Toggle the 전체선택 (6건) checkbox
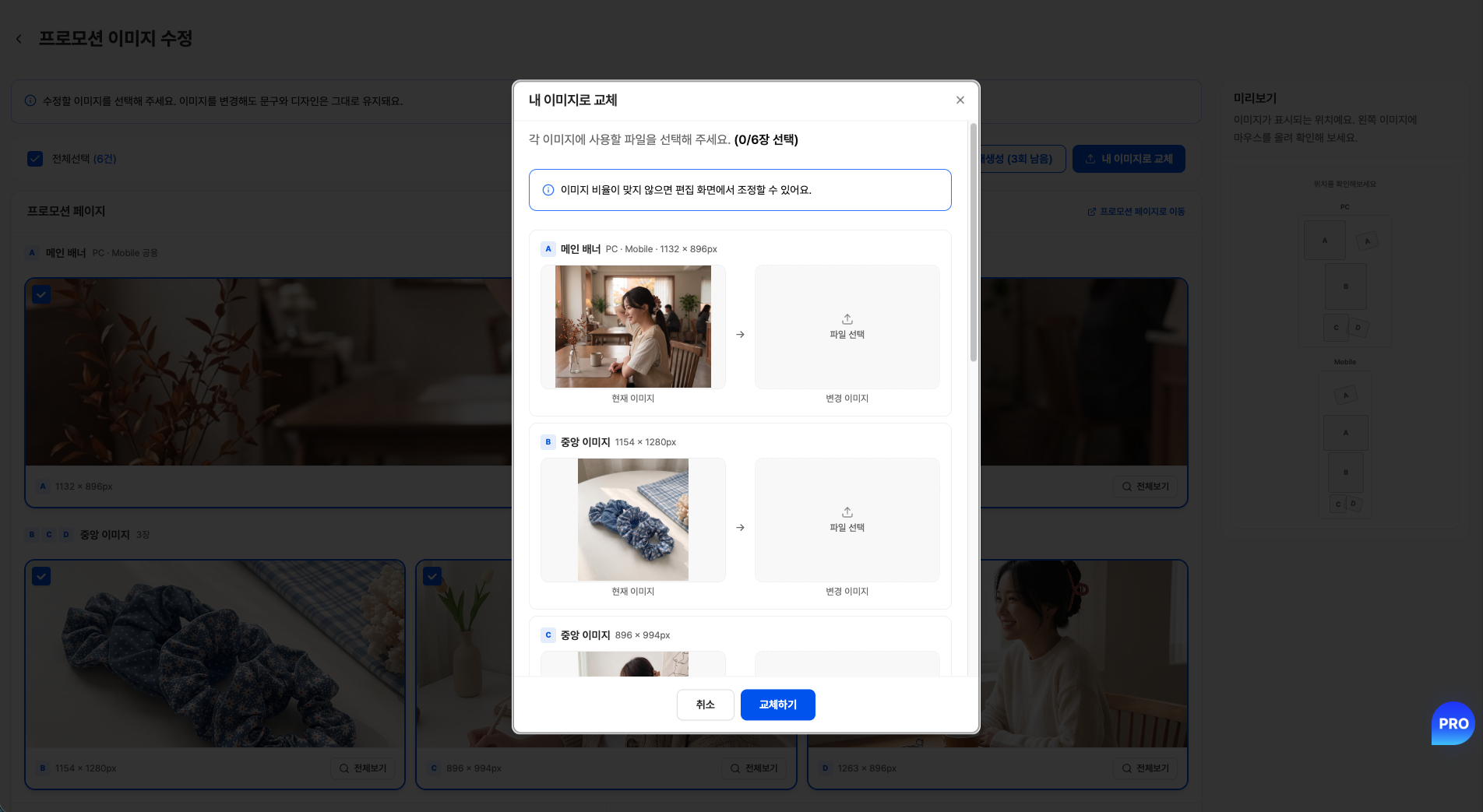This screenshot has width=1483, height=812. coord(35,159)
